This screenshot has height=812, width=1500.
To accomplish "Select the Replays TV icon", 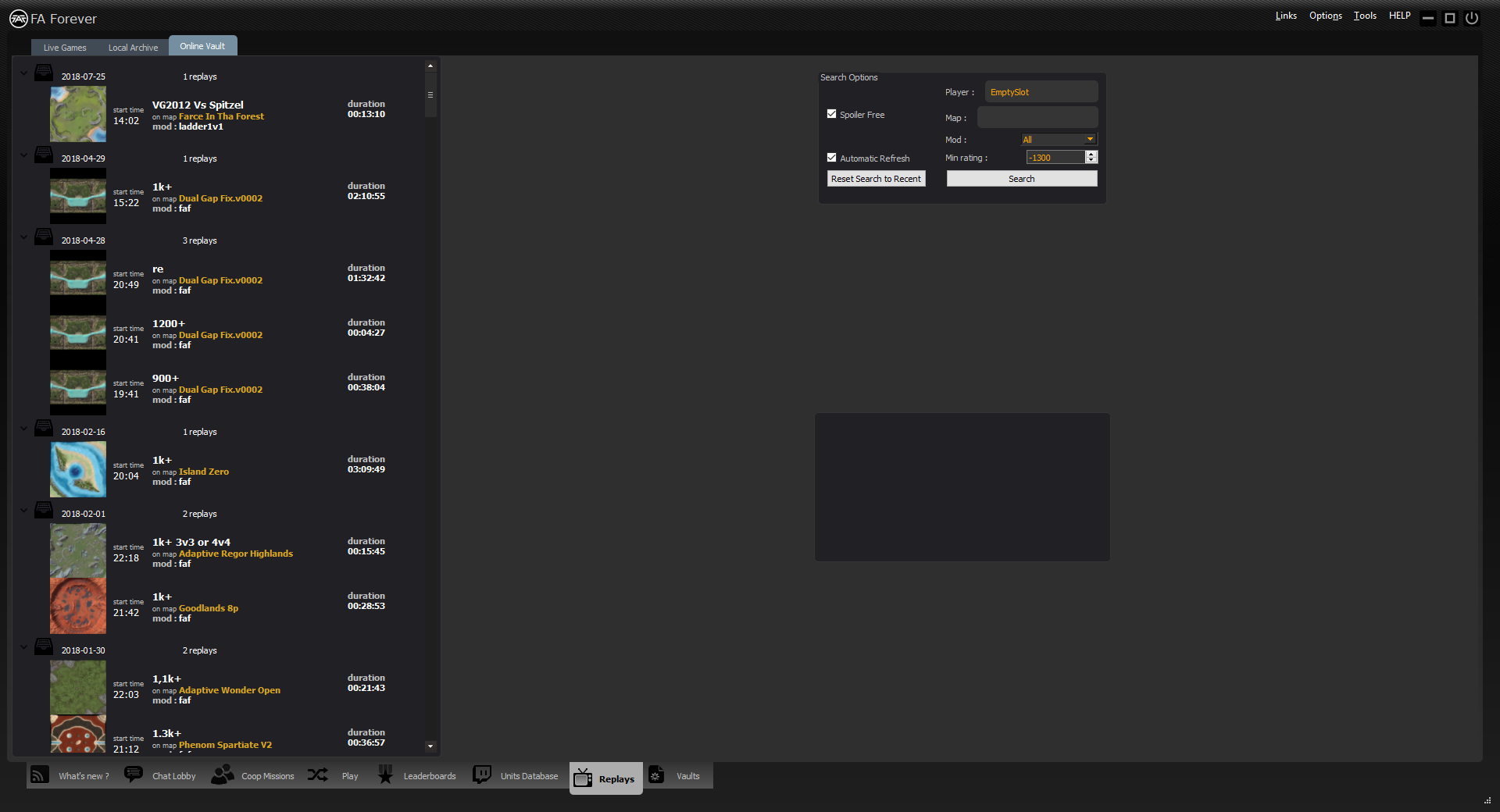I will 583,778.
